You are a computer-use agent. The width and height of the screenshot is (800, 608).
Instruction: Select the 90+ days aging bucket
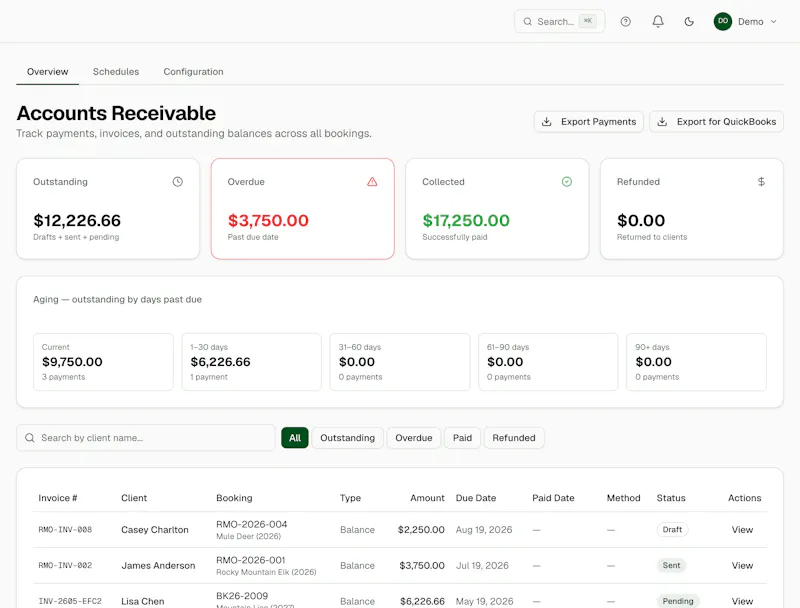point(696,362)
